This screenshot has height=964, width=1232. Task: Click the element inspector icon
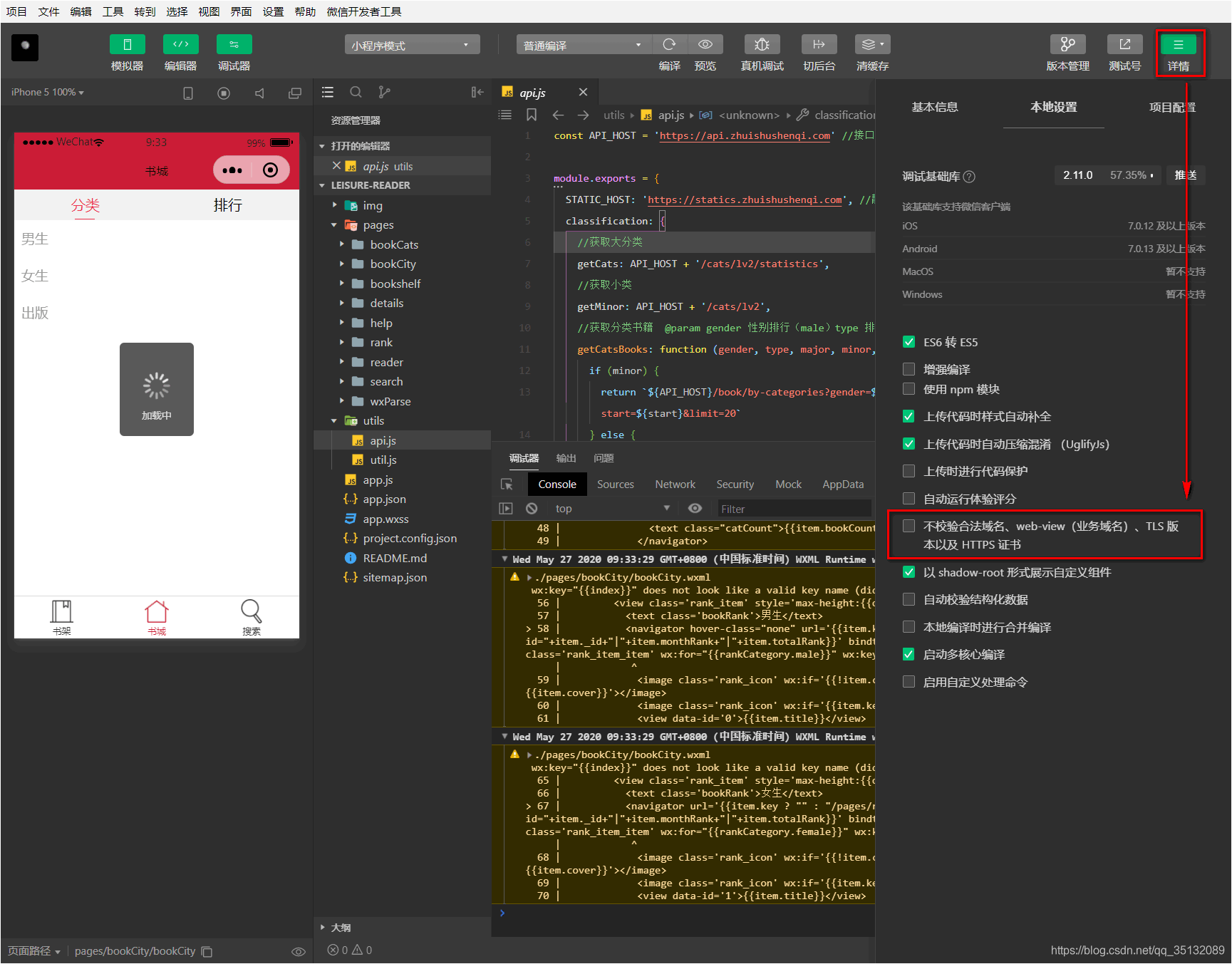(x=507, y=484)
